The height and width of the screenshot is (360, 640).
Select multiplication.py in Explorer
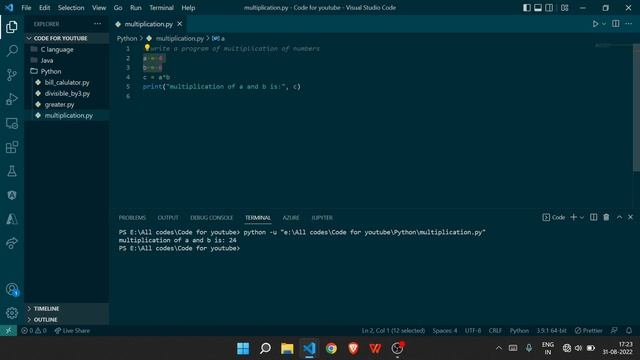[67, 116]
